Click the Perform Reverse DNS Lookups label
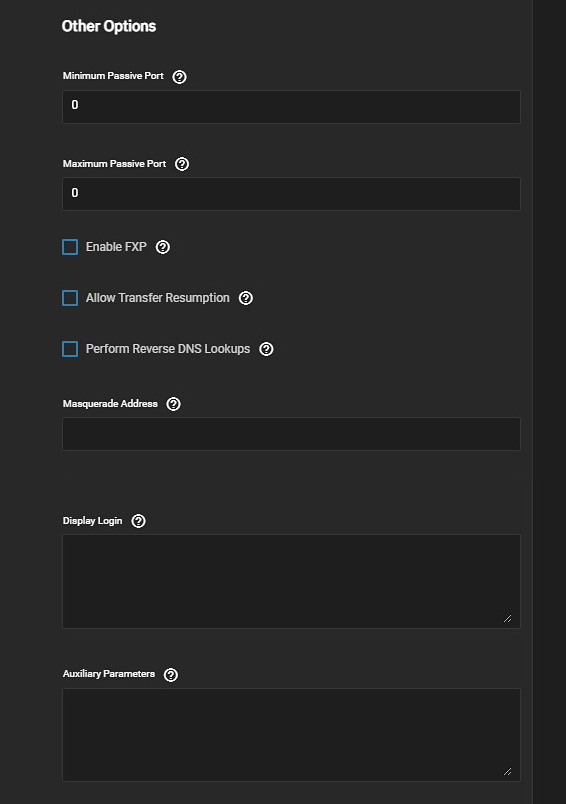The image size is (566, 804). pos(168,349)
